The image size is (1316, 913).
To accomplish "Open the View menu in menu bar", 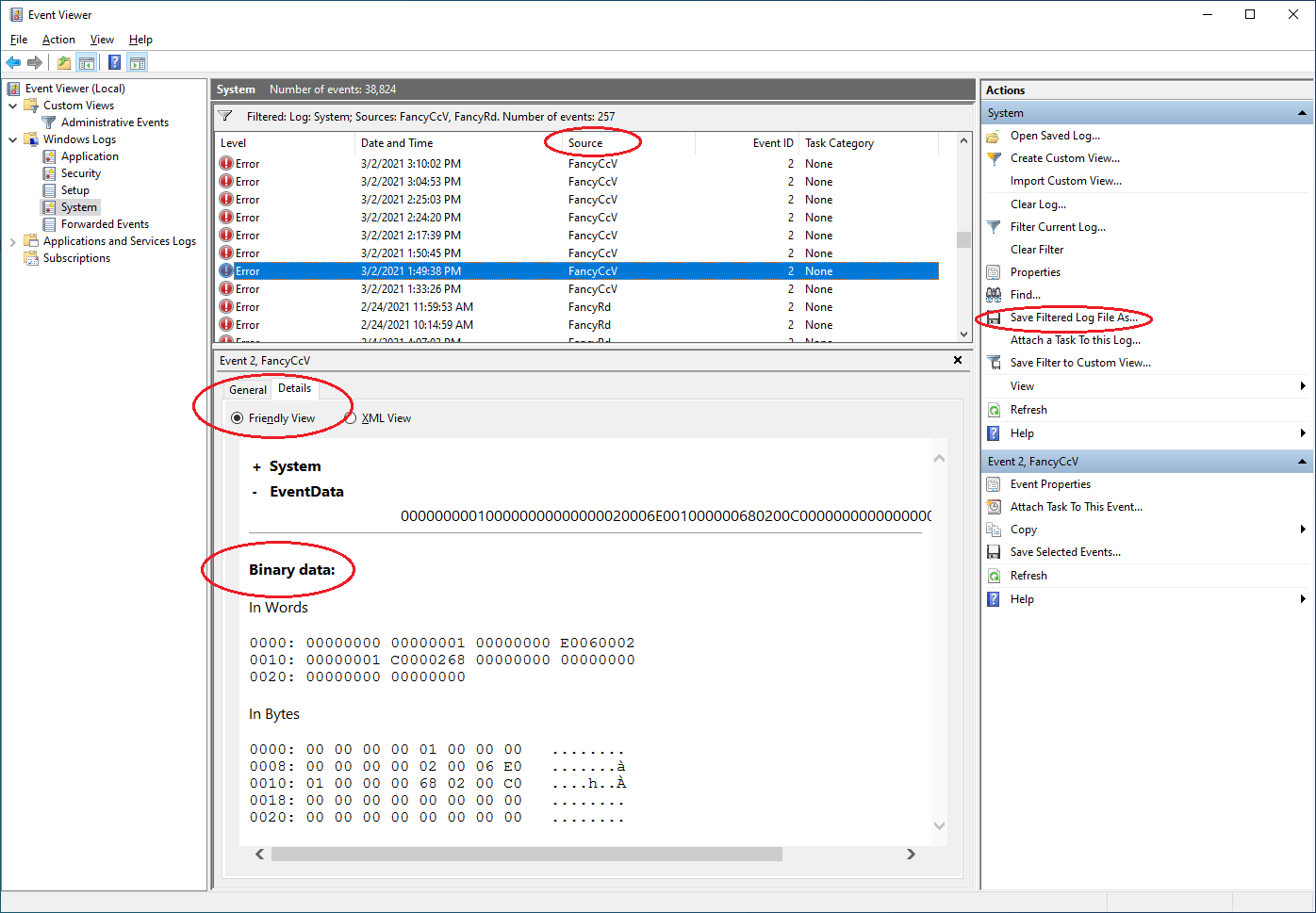I will click(102, 40).
